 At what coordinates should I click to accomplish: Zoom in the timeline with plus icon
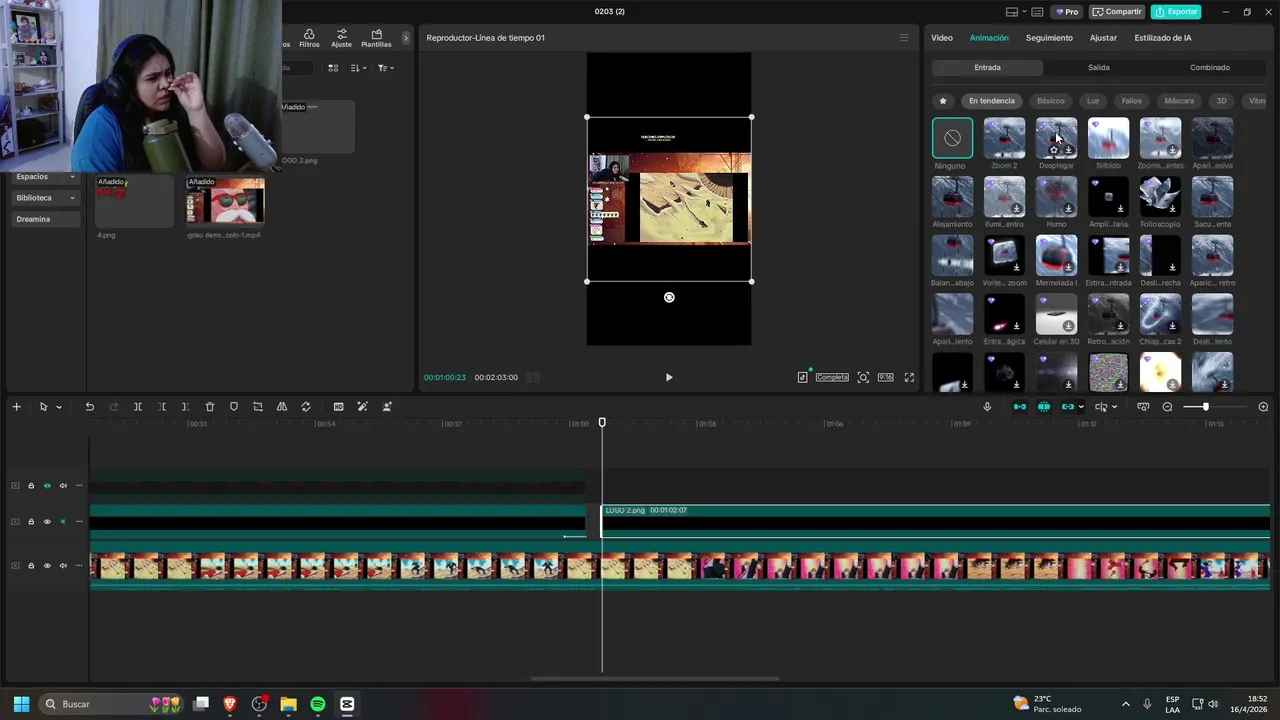pyautogui.click(x=1263, y=407)
